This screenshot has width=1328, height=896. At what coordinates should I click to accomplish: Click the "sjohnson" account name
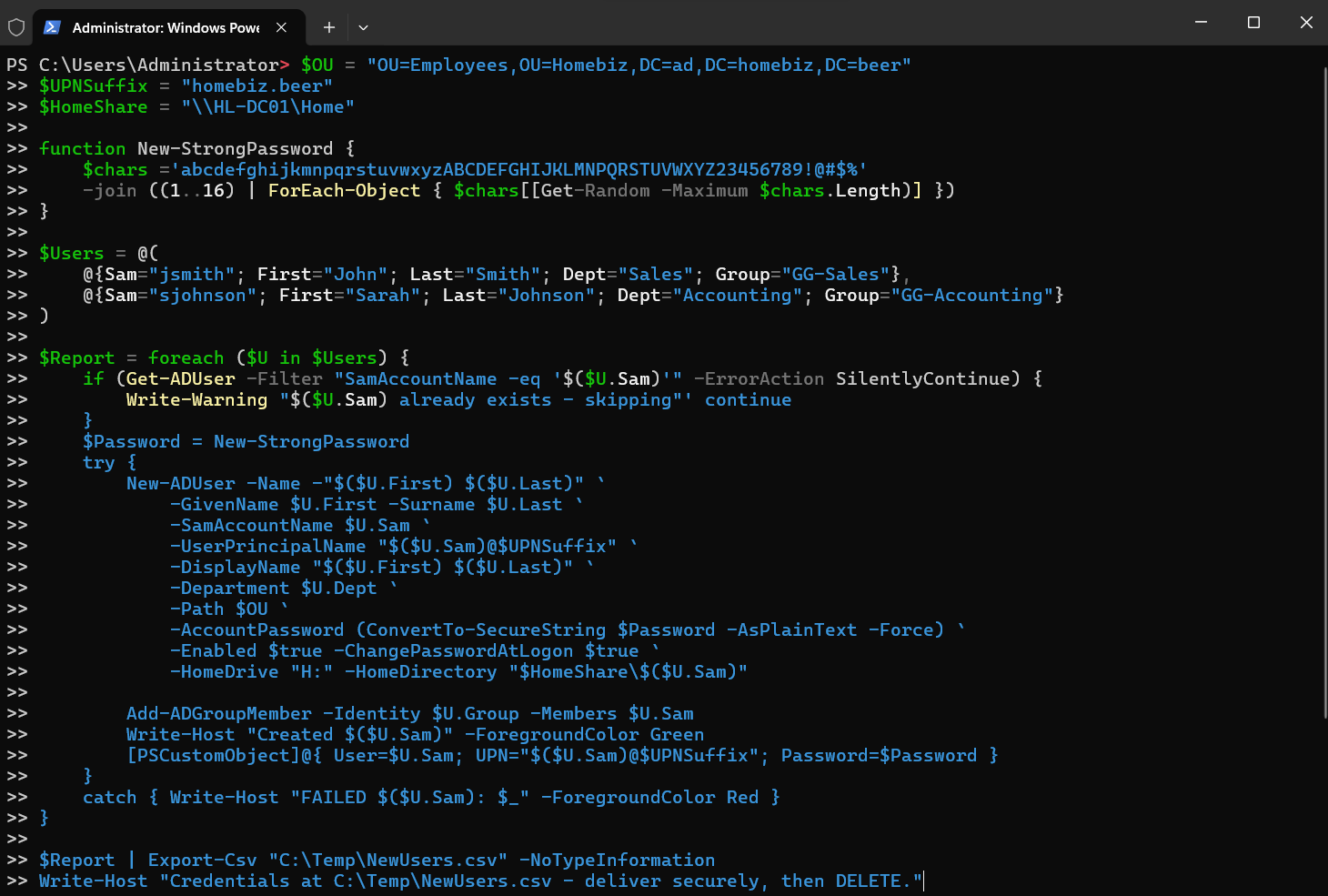tap(203, 295)
